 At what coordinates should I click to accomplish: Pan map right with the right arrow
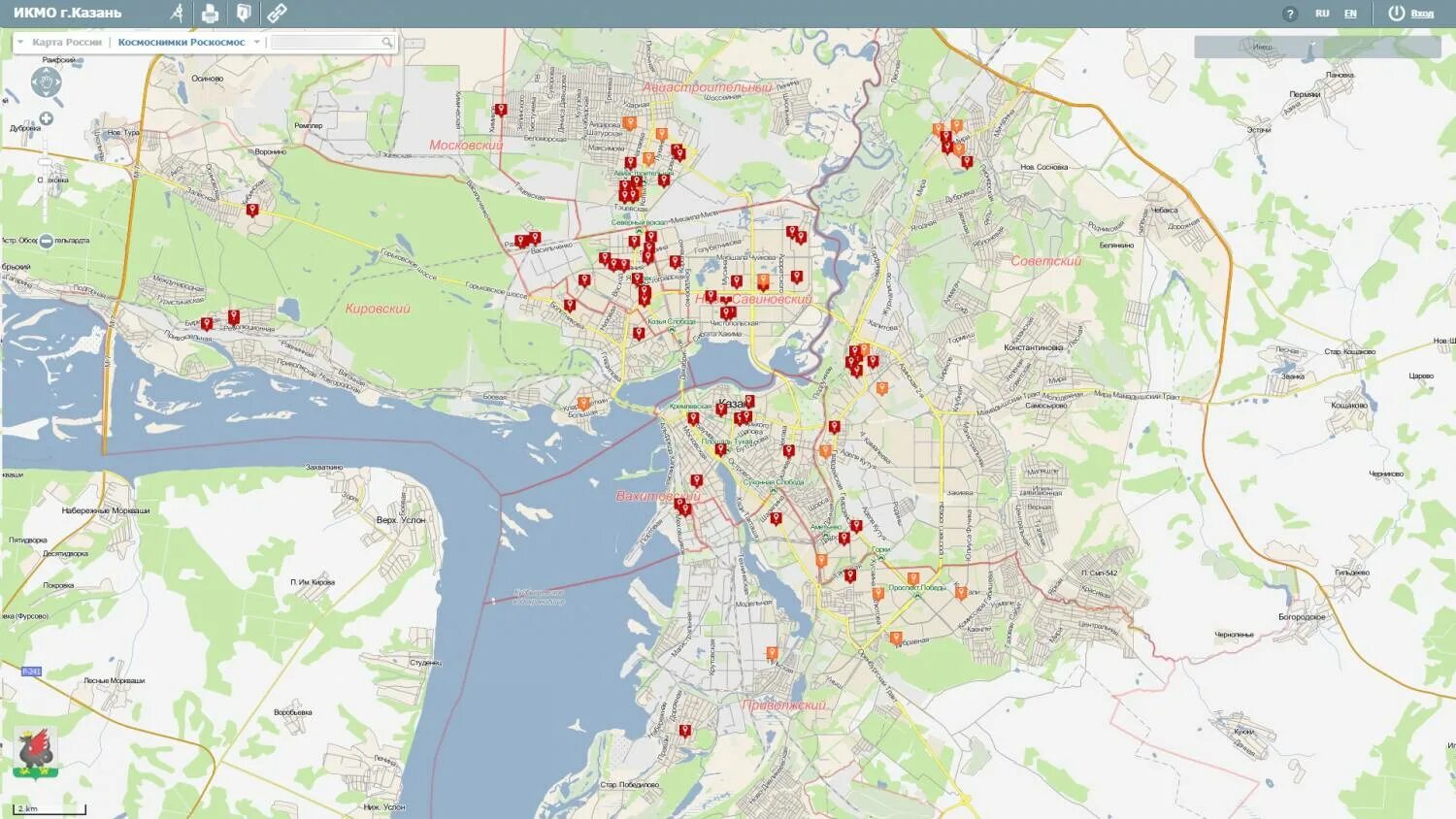(59, 82)
